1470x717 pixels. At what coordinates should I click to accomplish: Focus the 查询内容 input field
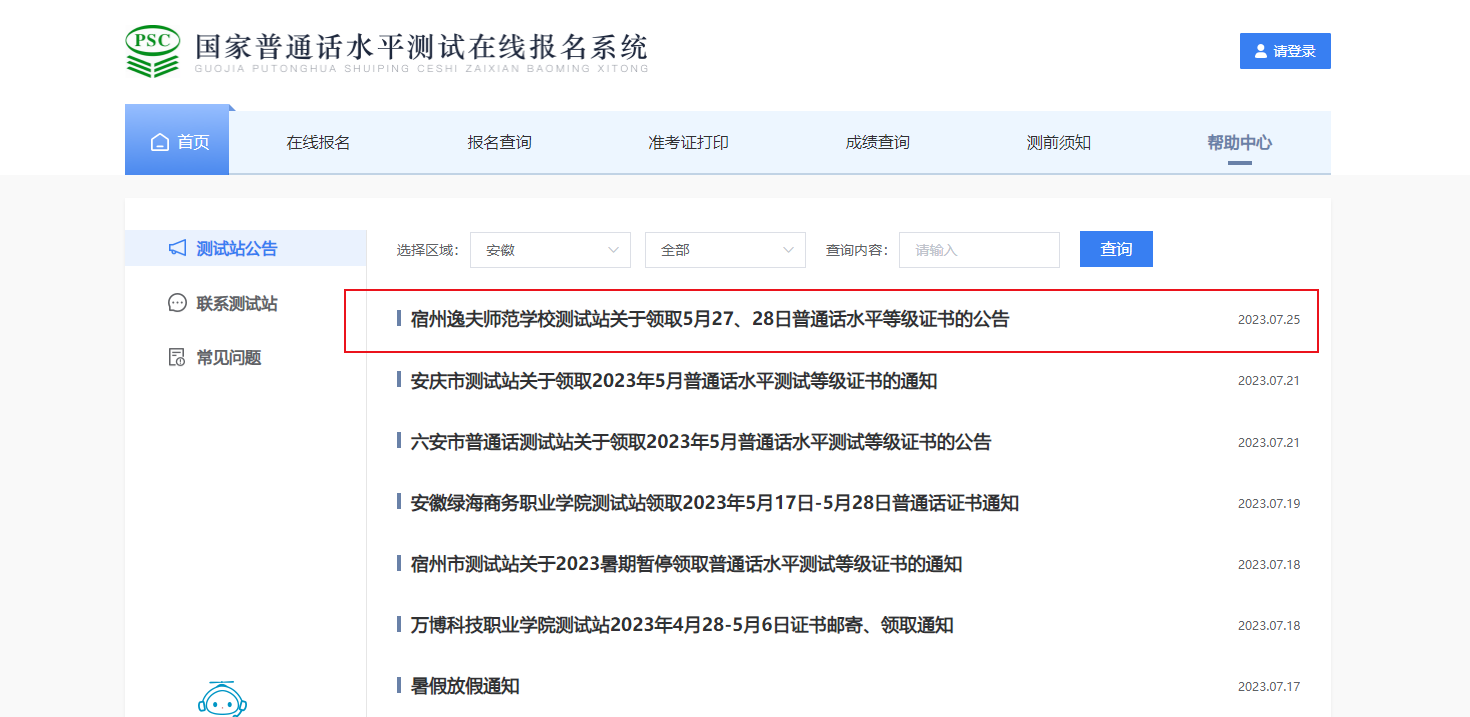click(x=979, y=250)
